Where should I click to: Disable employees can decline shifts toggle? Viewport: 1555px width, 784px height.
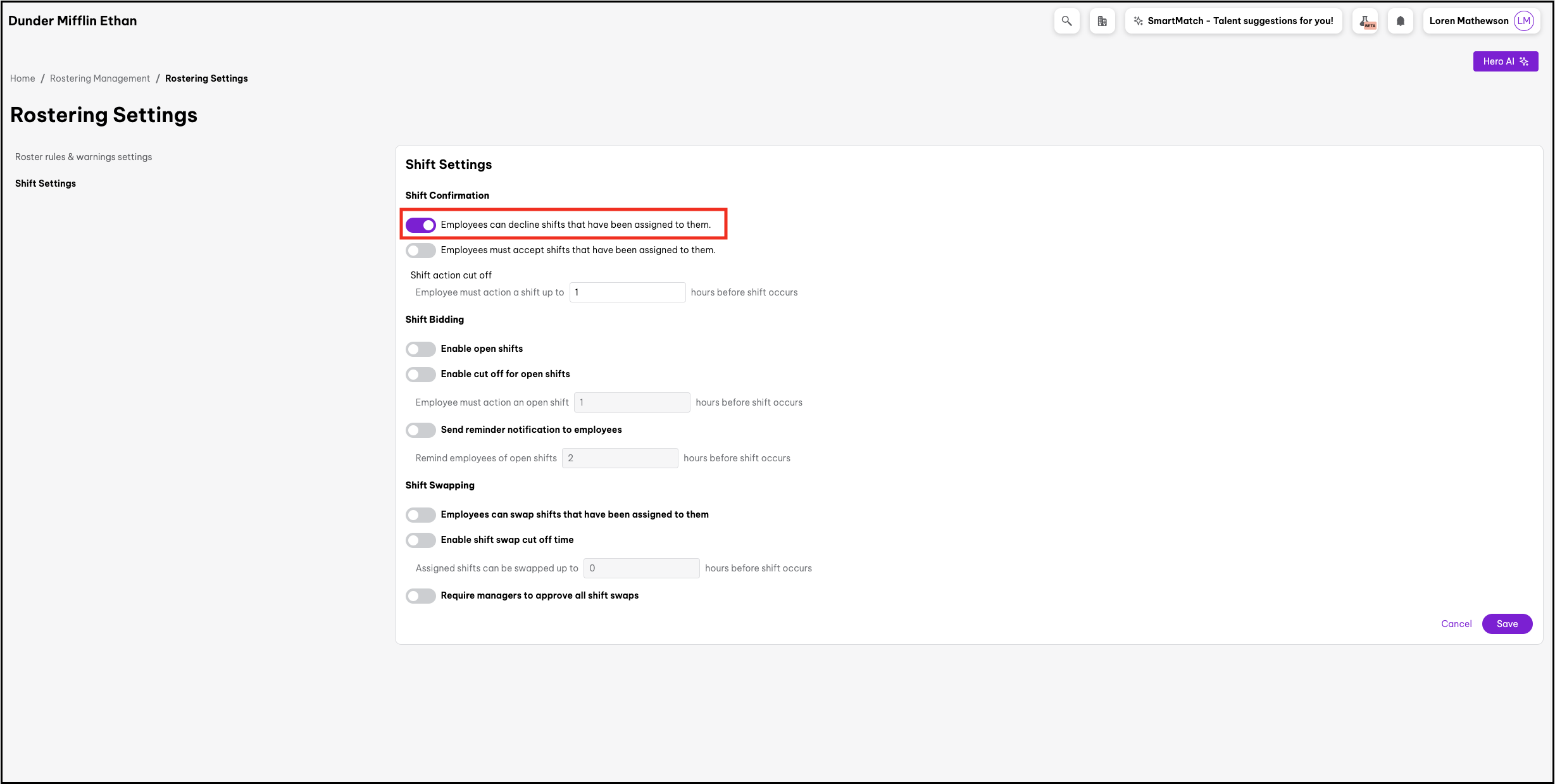click(x=421, y=225)
